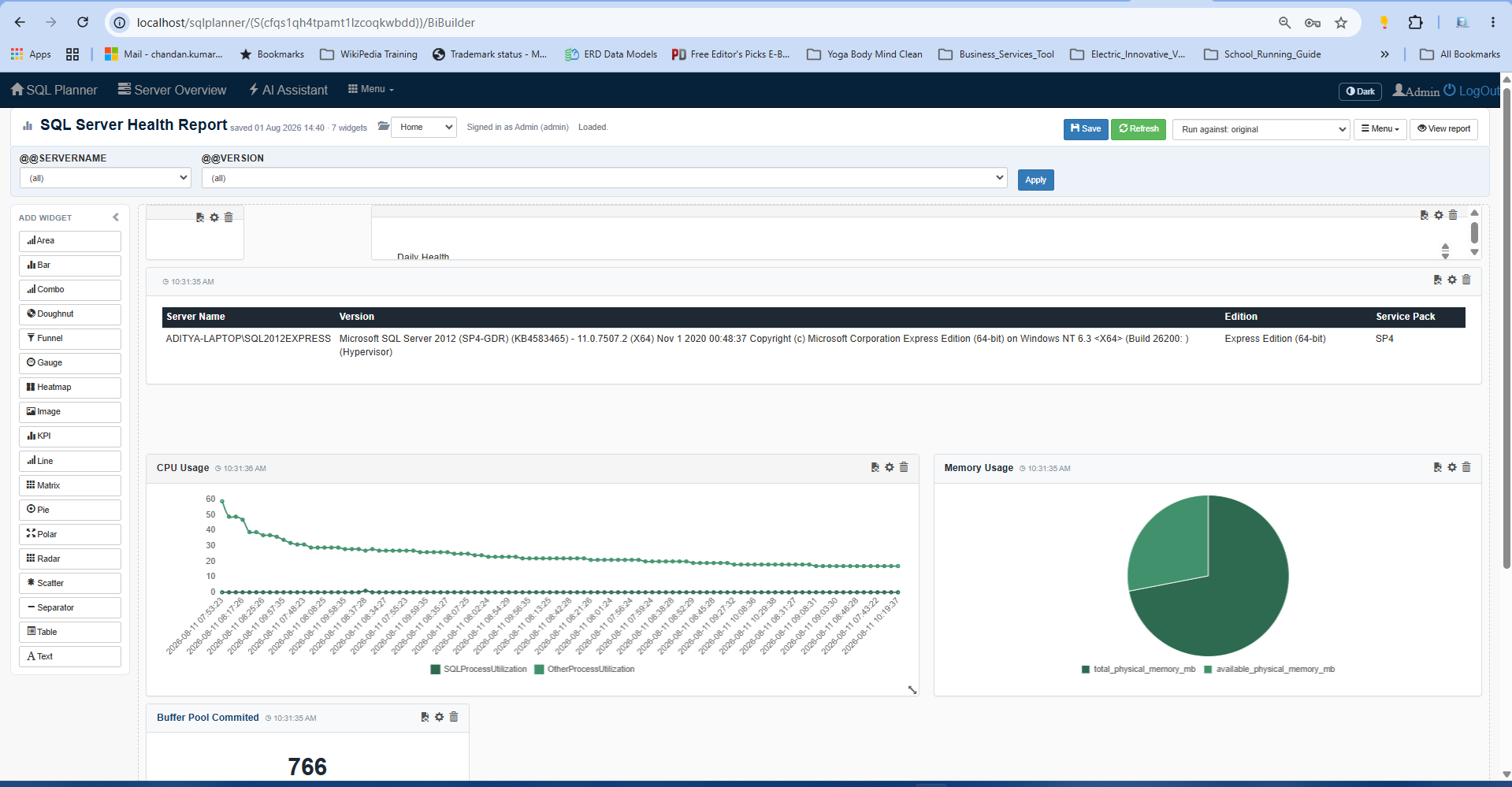
Task: Add a Doughnut chart widget
Action: [x=70, y=314]
